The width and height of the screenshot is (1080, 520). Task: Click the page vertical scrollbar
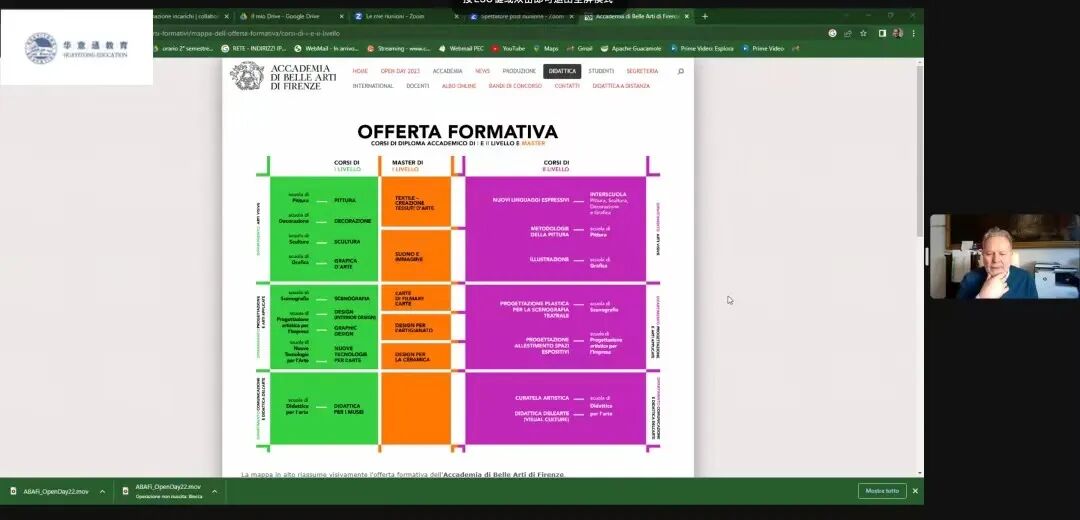tap(920, 152)
